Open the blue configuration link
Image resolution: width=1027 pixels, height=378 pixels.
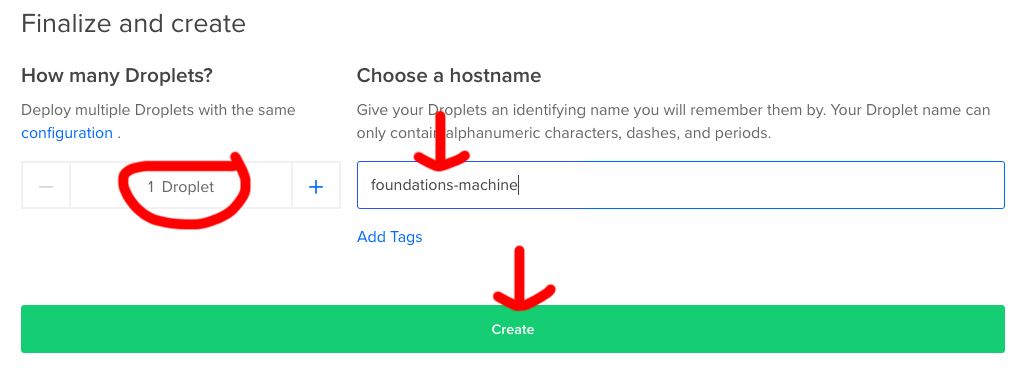67,133
